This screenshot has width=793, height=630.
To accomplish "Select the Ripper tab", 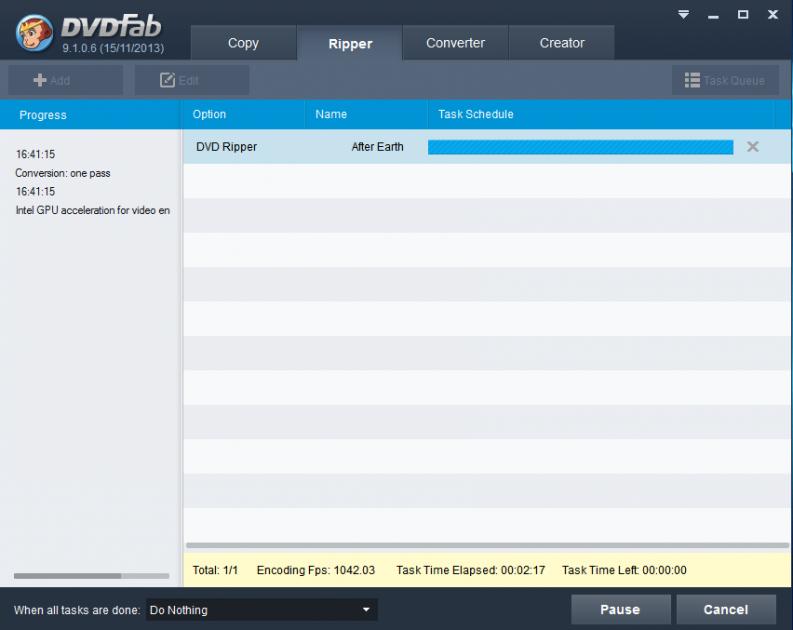I will (x=350, y=44).
